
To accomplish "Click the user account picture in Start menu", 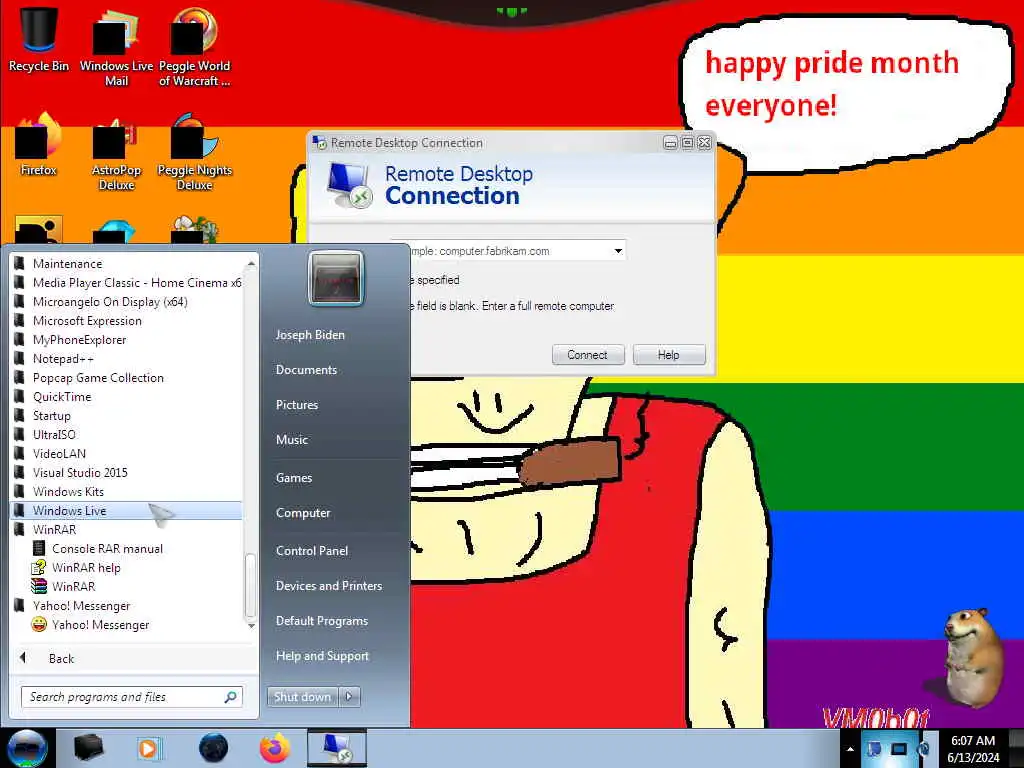I will (x=336, y=278).
